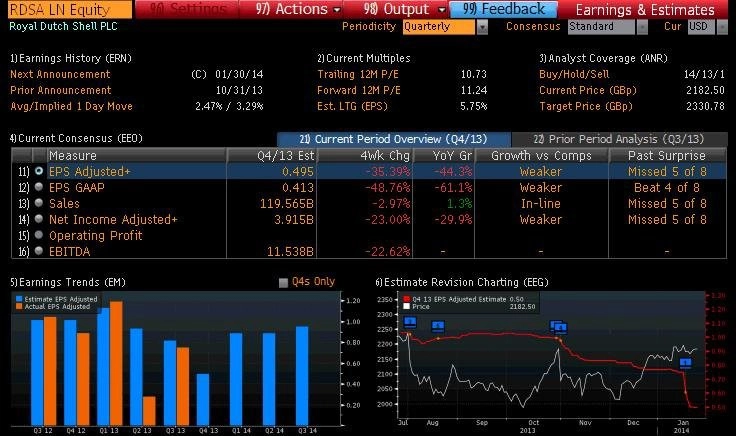
Task: Enable the Q4s Only checkbox
Action: tap(283, 283)
